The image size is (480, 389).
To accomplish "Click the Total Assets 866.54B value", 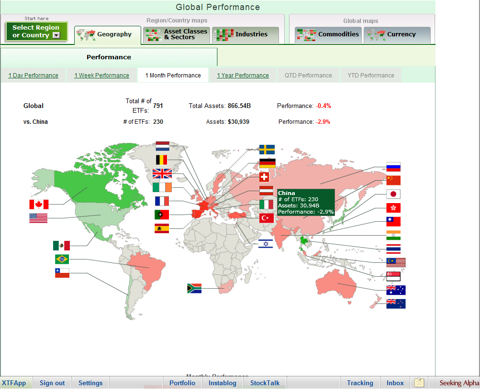I will tap(239, 106).
